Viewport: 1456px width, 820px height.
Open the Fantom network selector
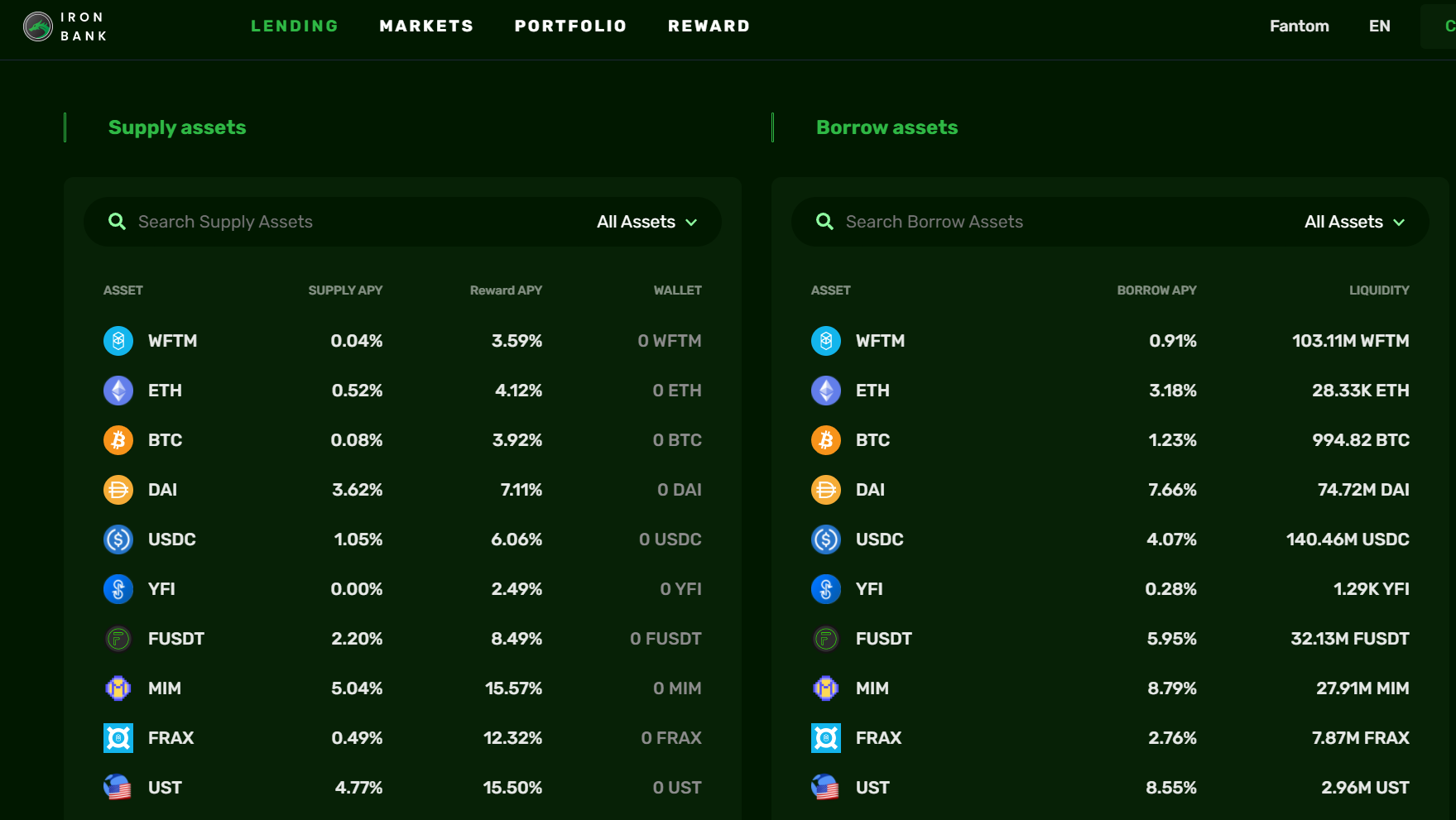click(1299, 26)
